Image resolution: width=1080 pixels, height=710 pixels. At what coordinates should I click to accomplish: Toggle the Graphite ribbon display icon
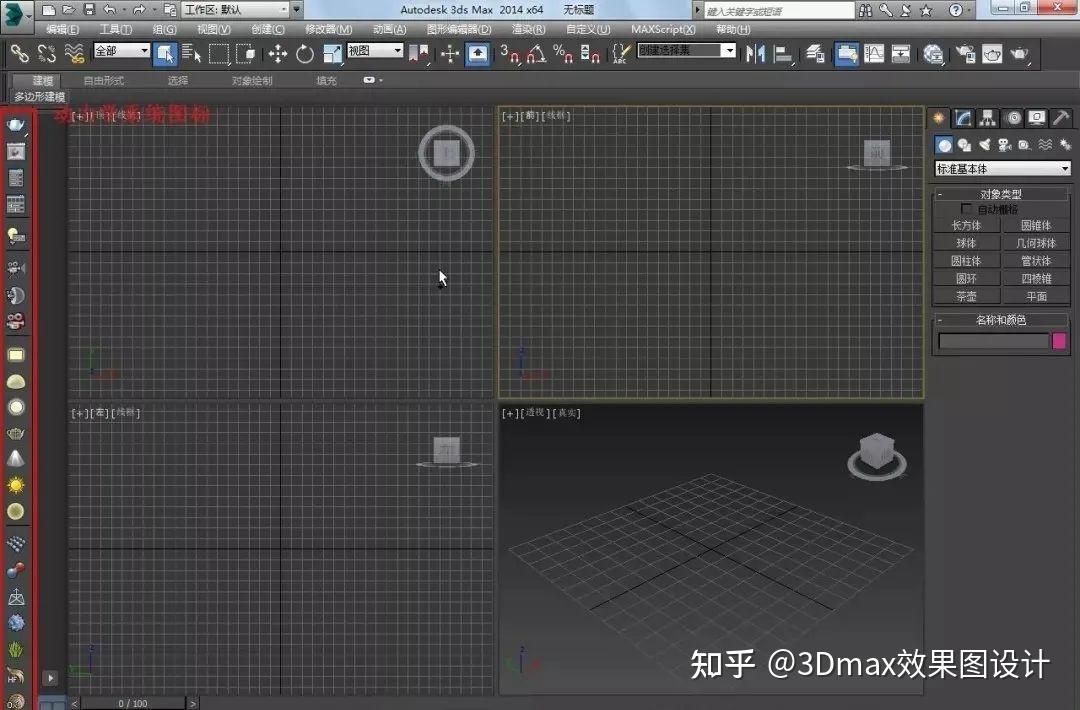(847, 54)
